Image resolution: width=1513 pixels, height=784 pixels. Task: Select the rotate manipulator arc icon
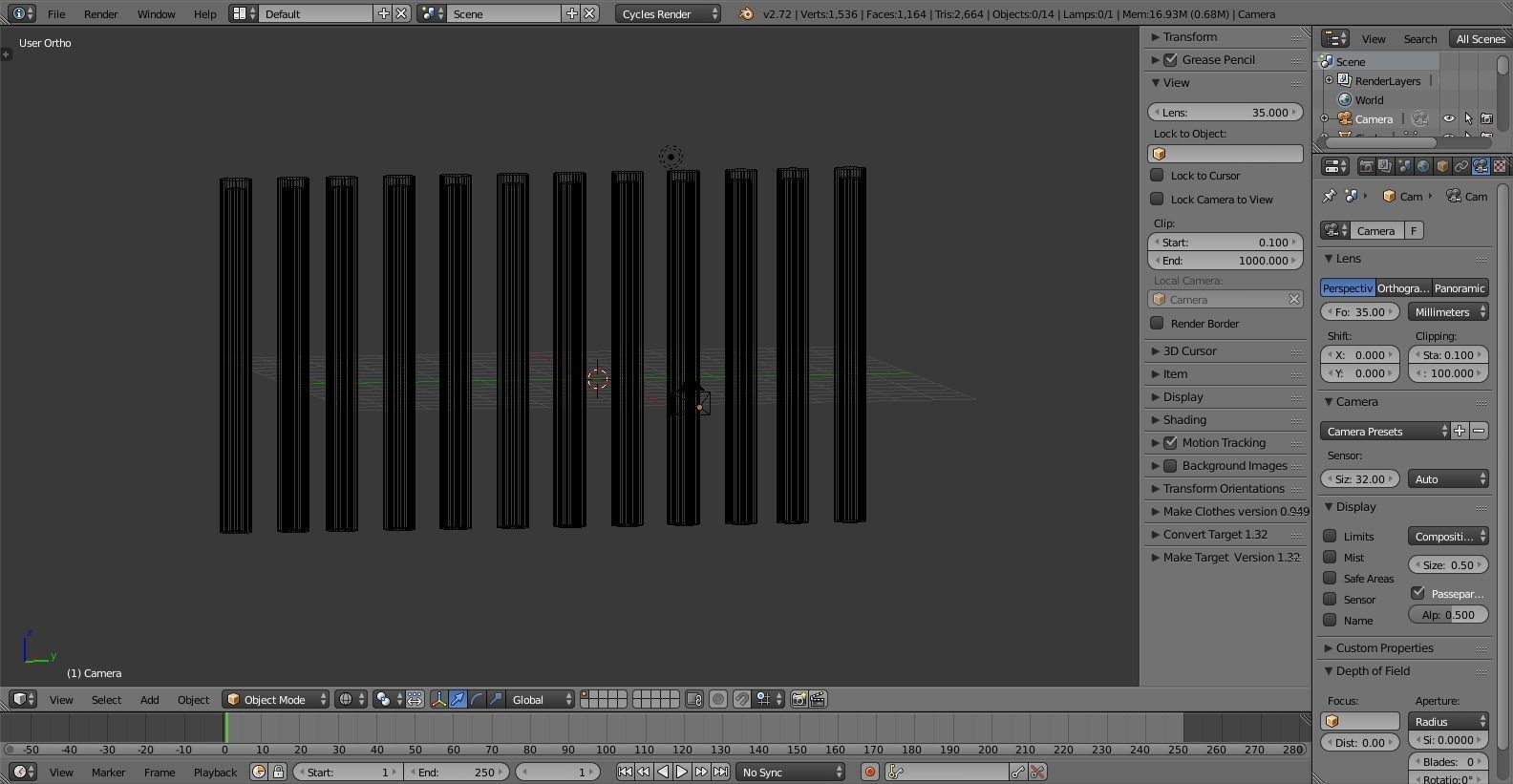click(477, 700)
